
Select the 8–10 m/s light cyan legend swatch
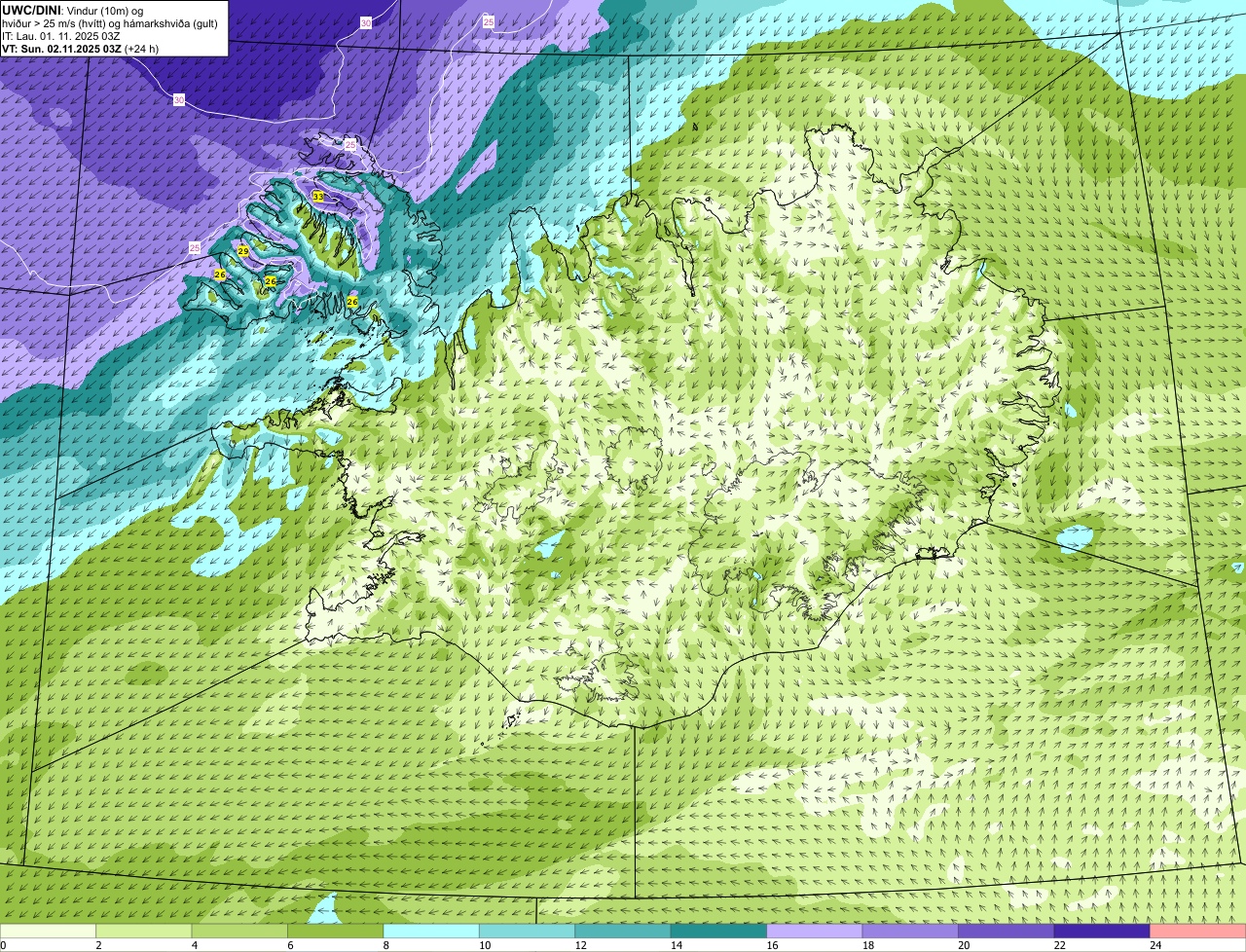(431, 932)
